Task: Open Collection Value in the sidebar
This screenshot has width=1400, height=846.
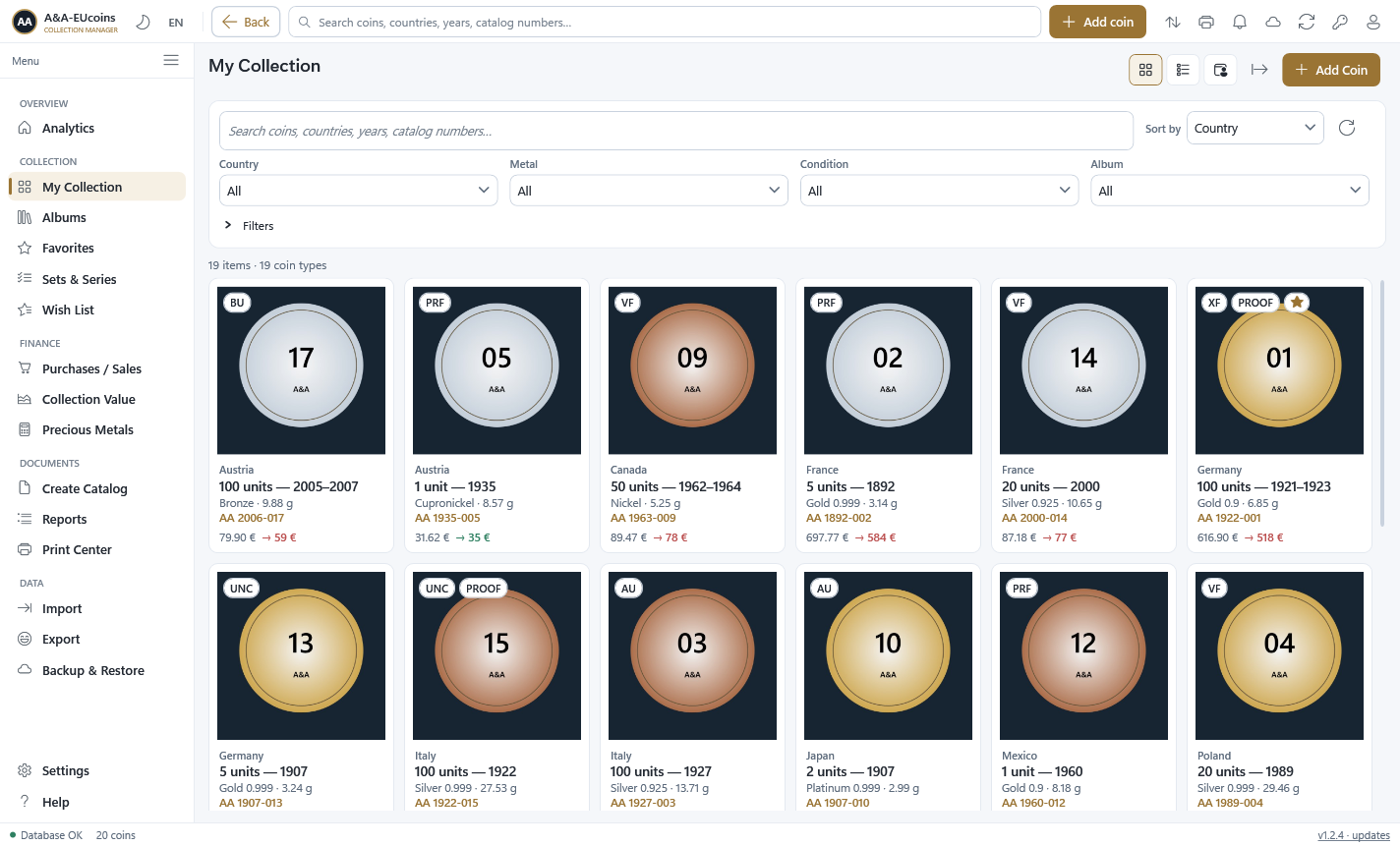Action: (x=96, y=400)
